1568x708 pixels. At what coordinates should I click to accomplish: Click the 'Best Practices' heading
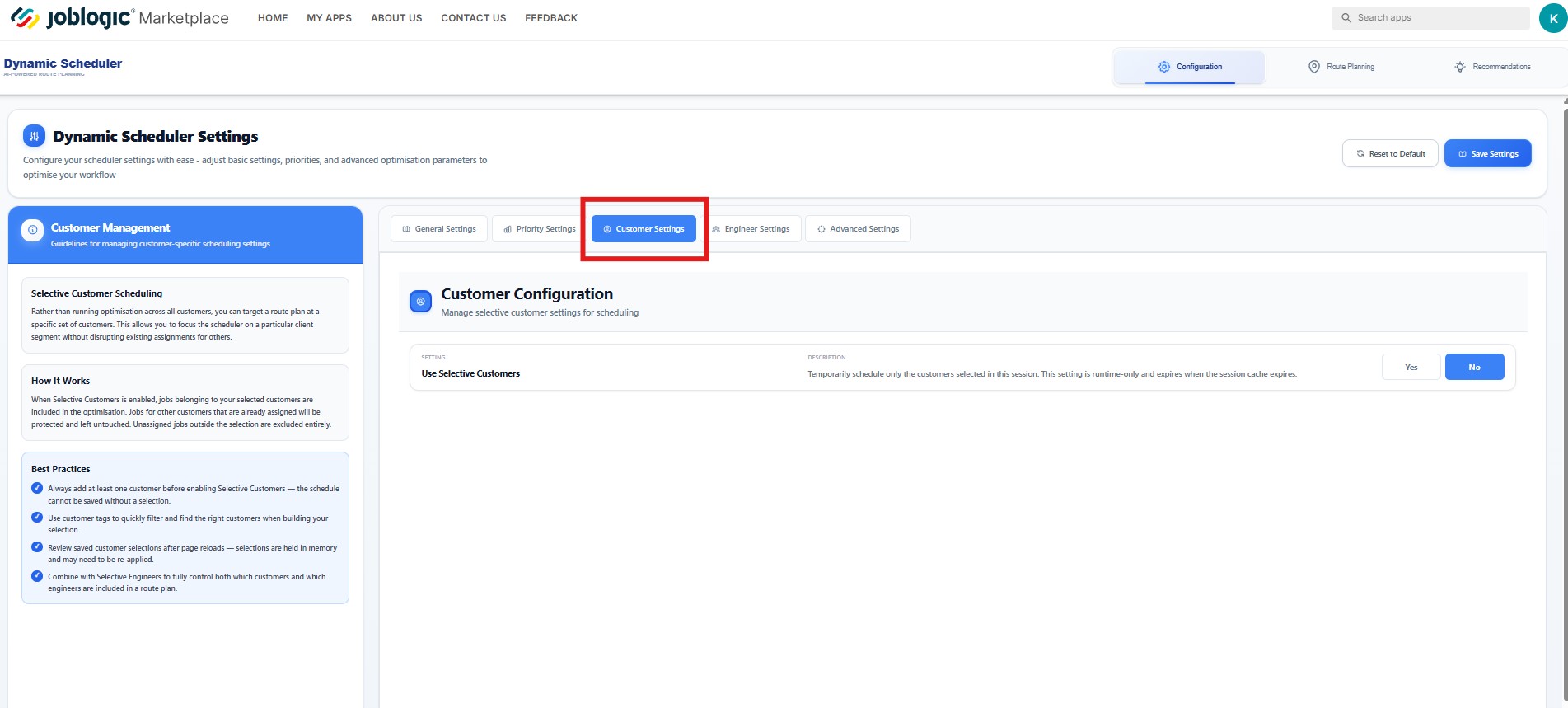pyautogui.click(x=60, y=469)
